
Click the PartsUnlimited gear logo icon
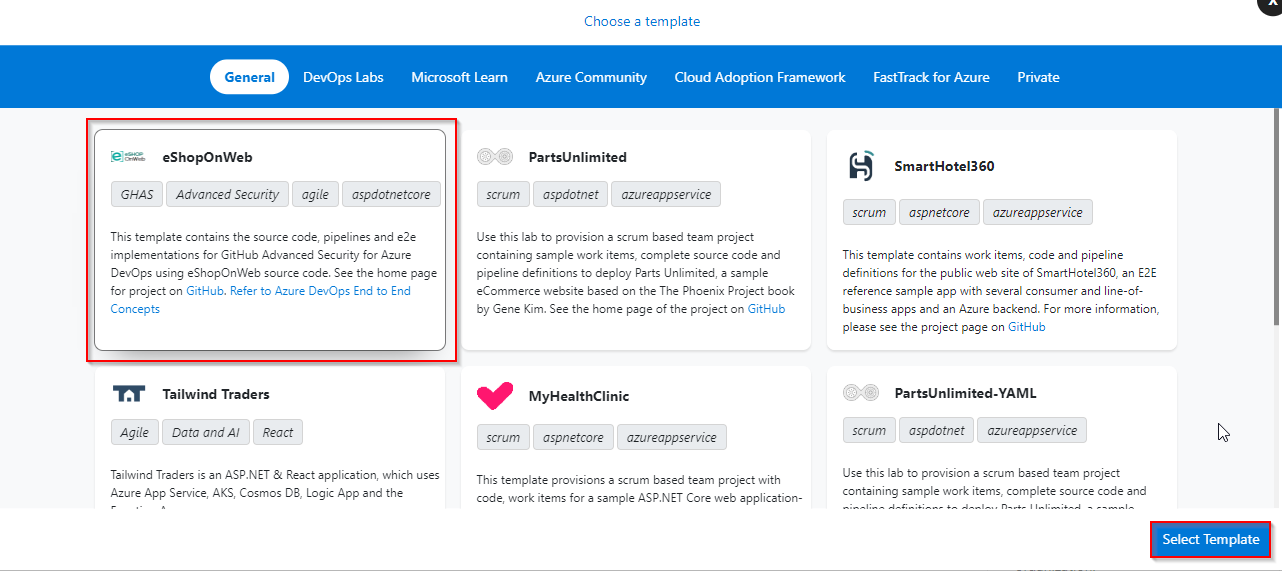pyautogui.click(x=495, y=157)
